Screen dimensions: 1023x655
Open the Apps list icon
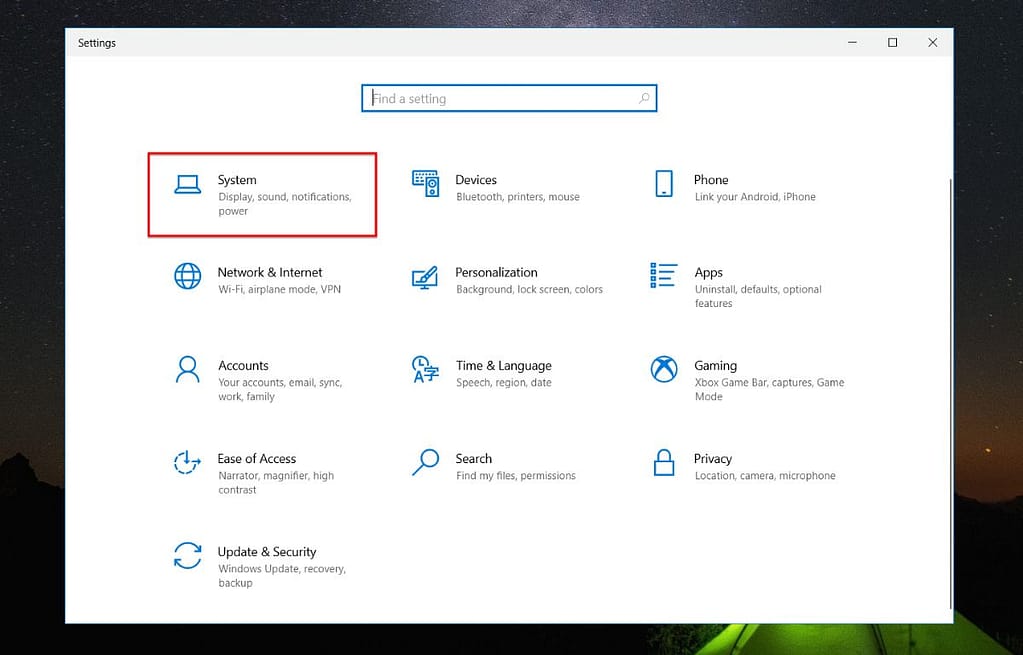pyautogui.click(x=664, y=275)
